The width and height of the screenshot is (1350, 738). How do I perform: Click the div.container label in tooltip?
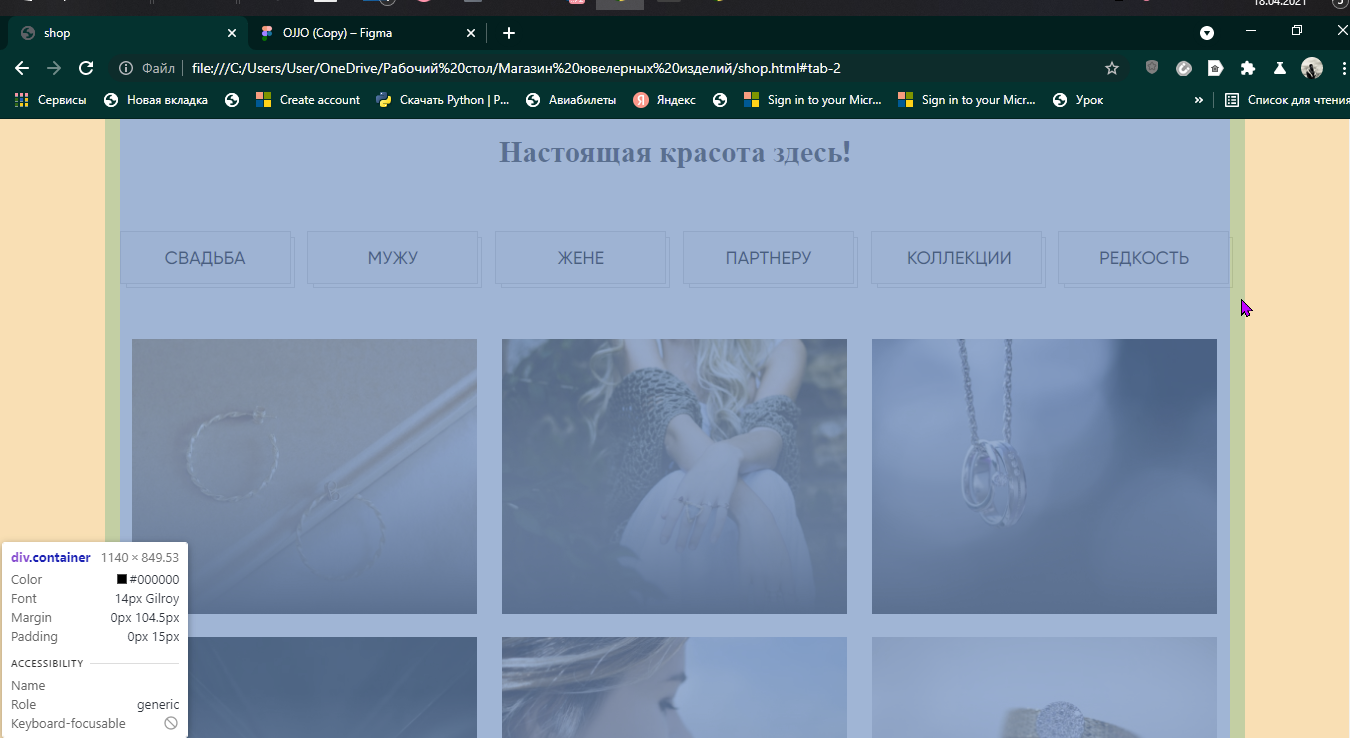pos(51,557)
